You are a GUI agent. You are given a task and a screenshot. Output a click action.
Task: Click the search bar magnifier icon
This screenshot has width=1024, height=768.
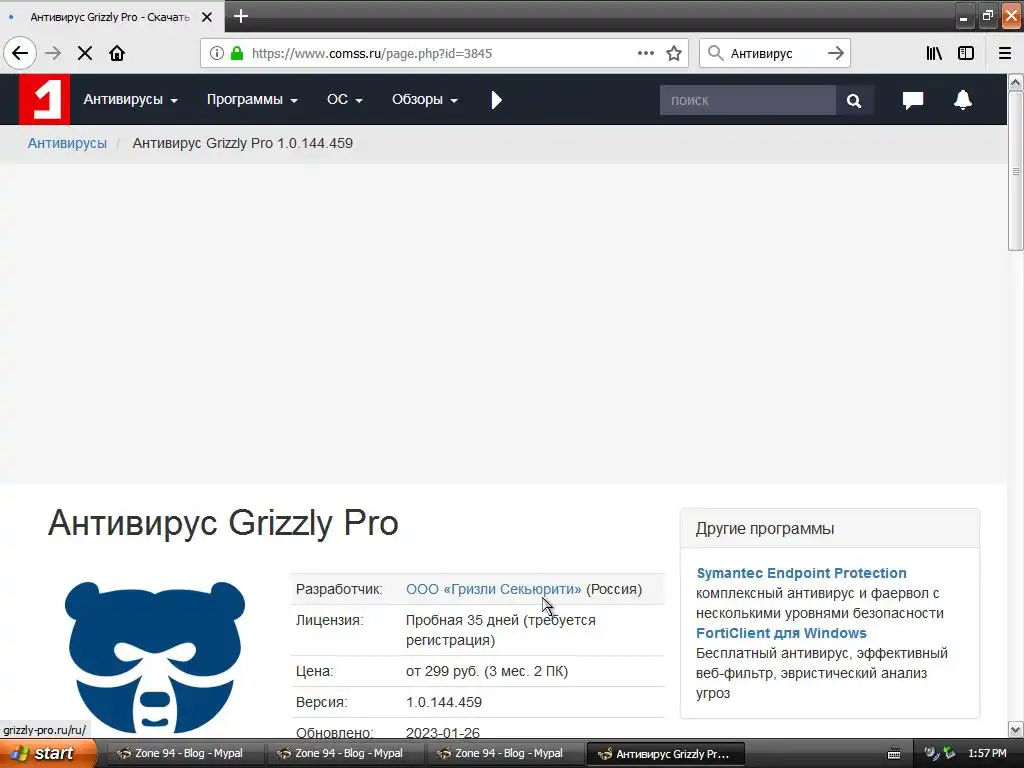716,54
